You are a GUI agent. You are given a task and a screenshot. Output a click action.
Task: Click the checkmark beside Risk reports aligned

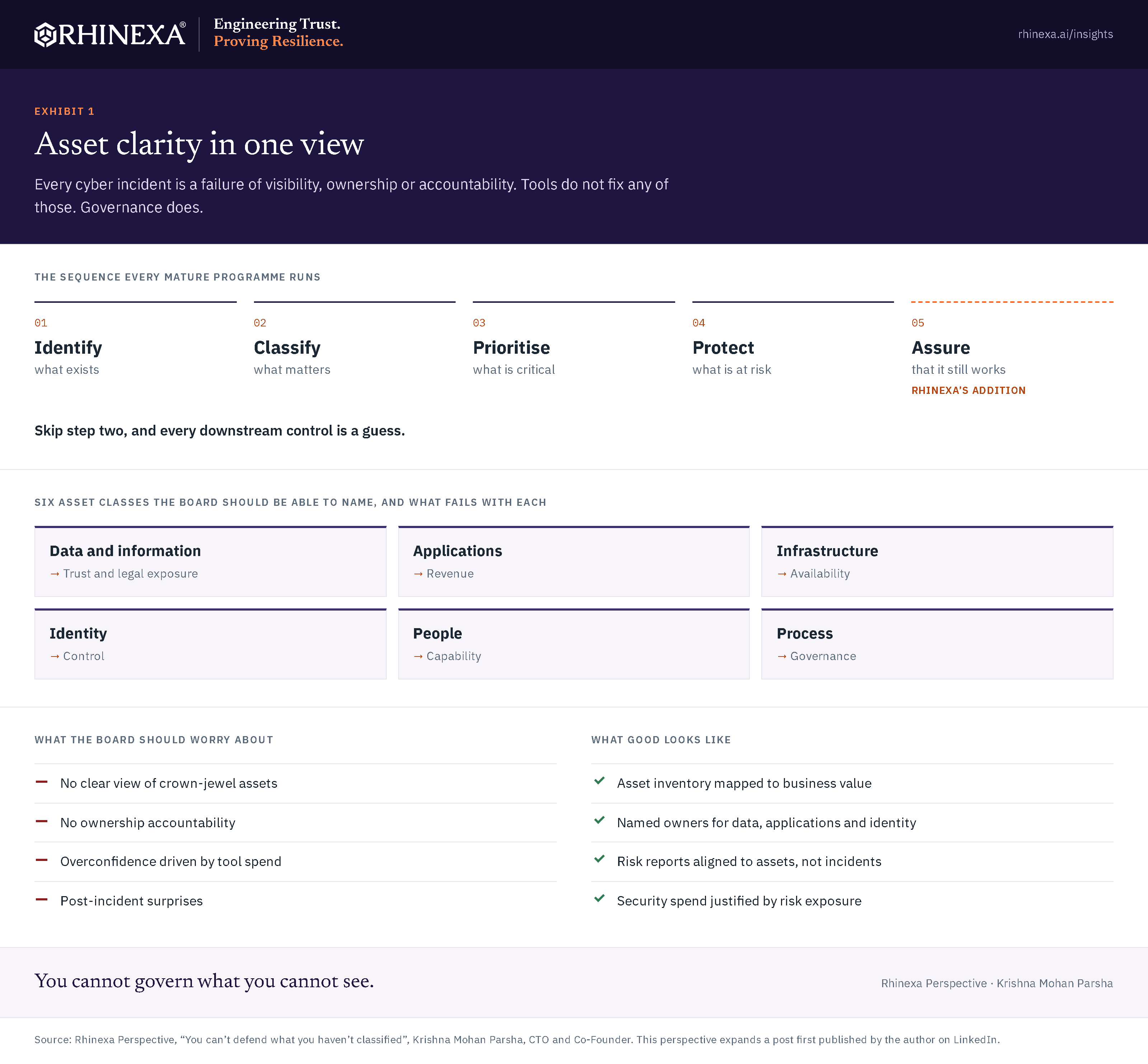point(599,859)
